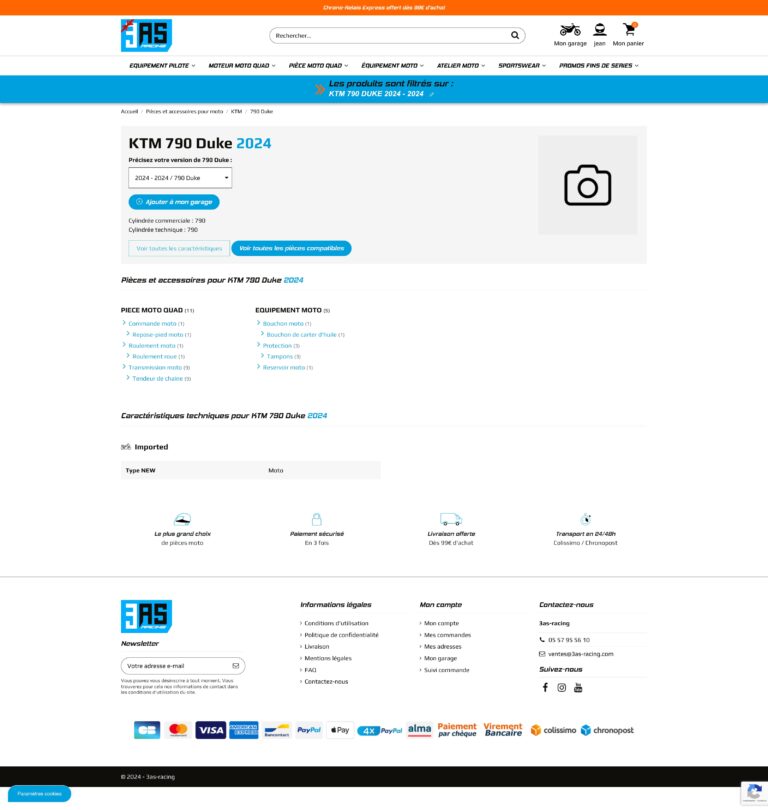Click the CB card logo
The image size is (768, 810).
pyautogui.click(x=147, y=730)
